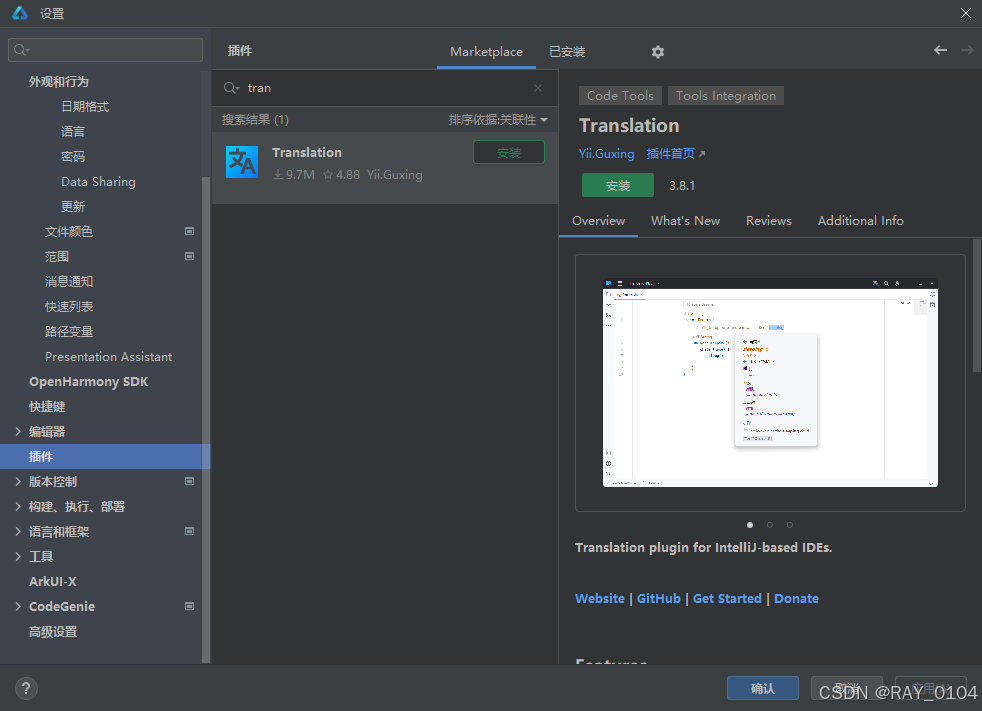
Task: Click the external link arrow after 插件首页
Action: click(x=702, y=154)
